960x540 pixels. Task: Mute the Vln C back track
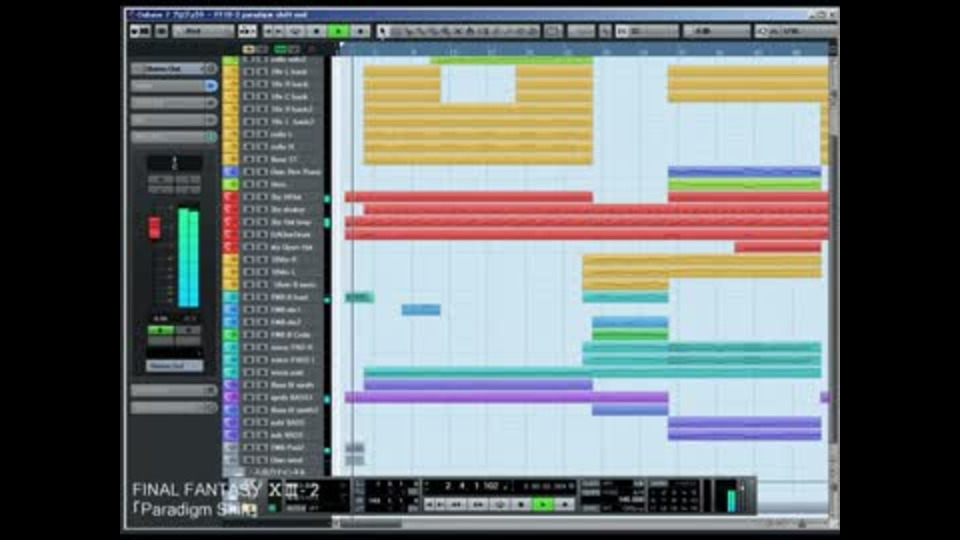pos(249,97)
